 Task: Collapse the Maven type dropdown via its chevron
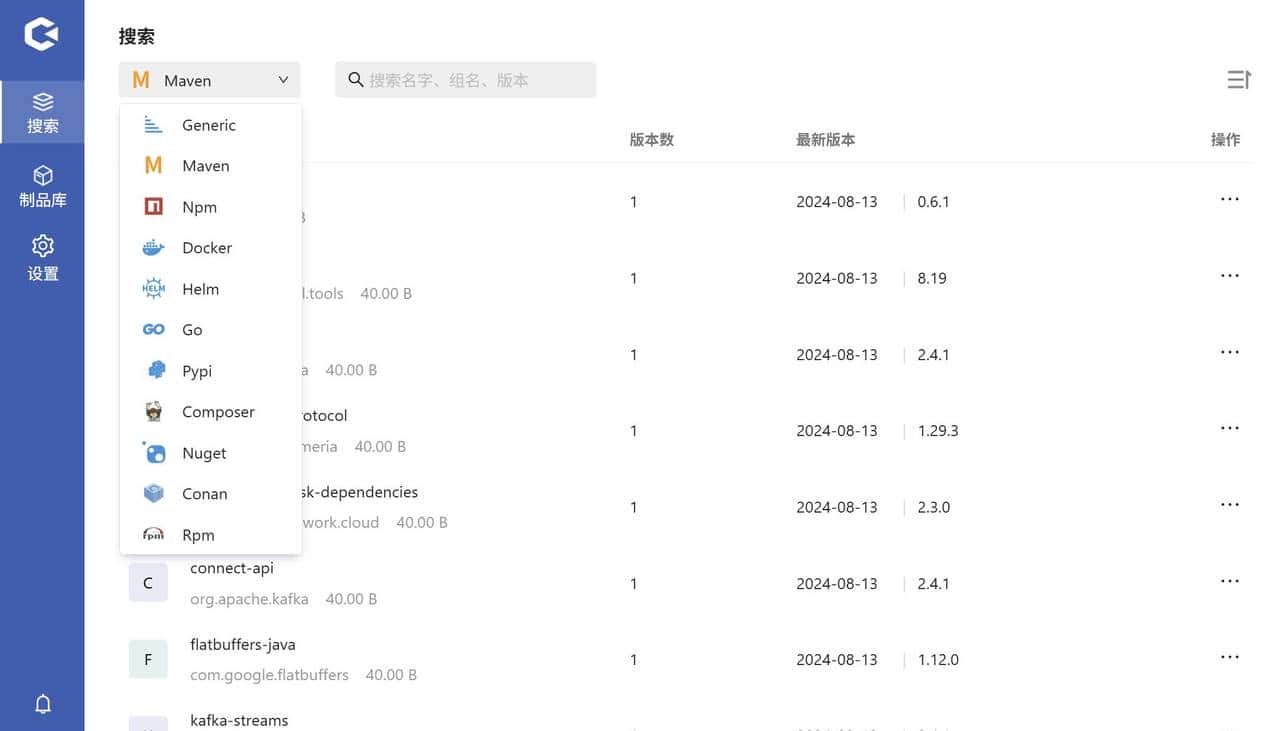tap(283, 79)
